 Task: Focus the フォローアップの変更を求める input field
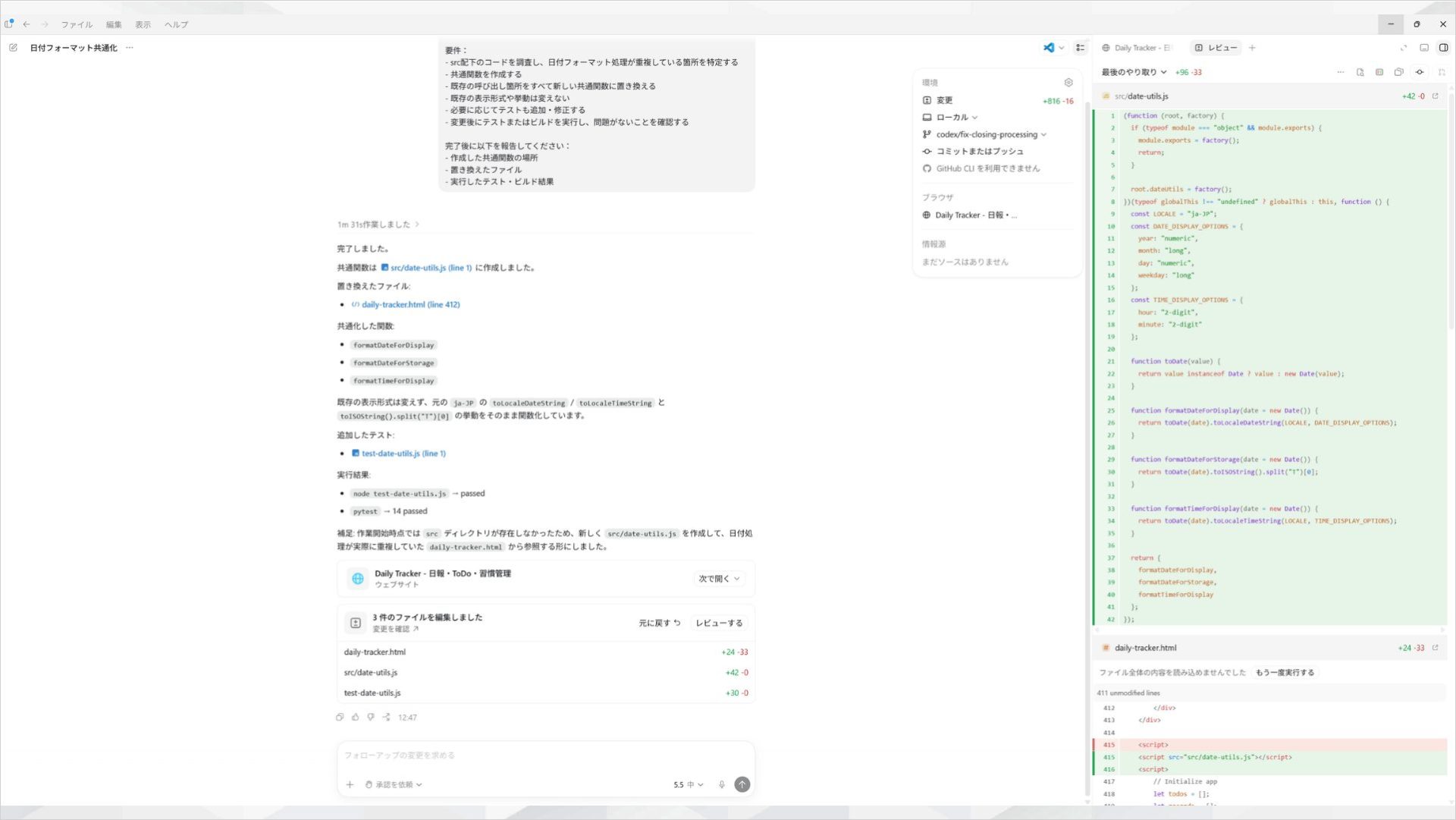click(546, 756)
